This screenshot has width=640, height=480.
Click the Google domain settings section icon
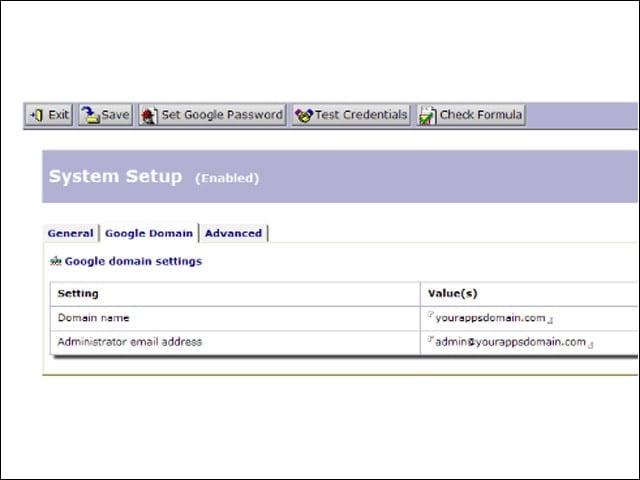[x=56, y=261]
